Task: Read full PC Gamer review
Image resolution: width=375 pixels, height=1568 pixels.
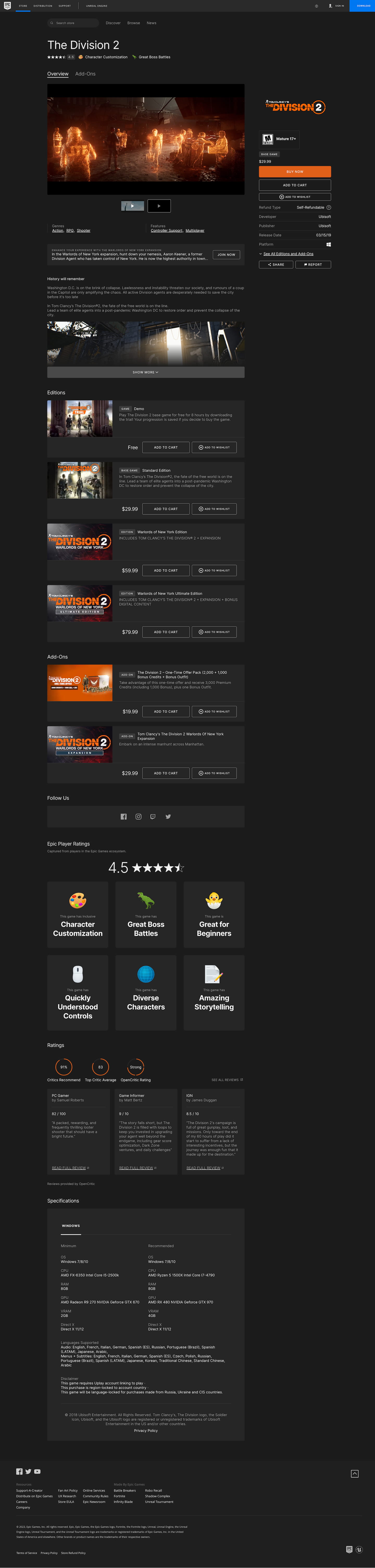Action: pos(70,1168)
